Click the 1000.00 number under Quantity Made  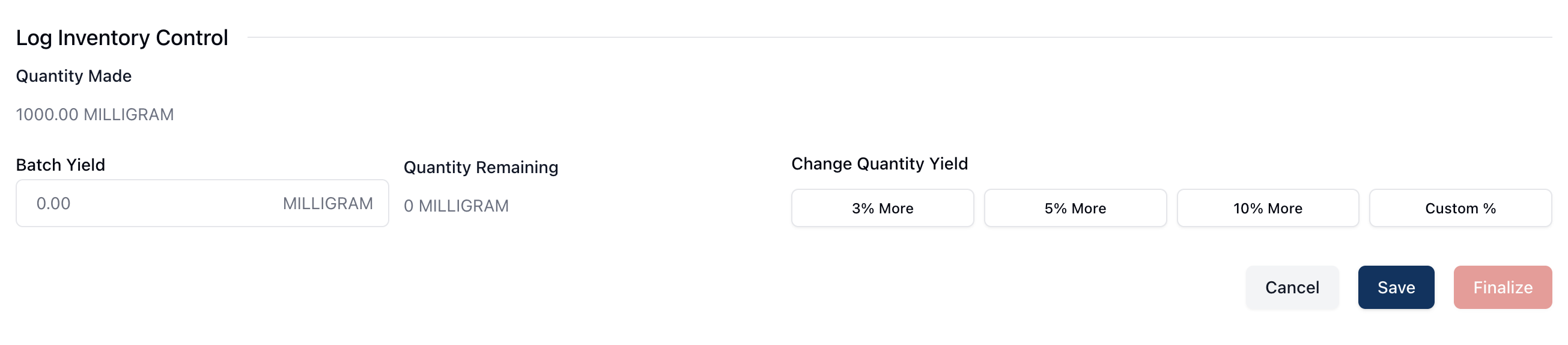click(47, 114)
